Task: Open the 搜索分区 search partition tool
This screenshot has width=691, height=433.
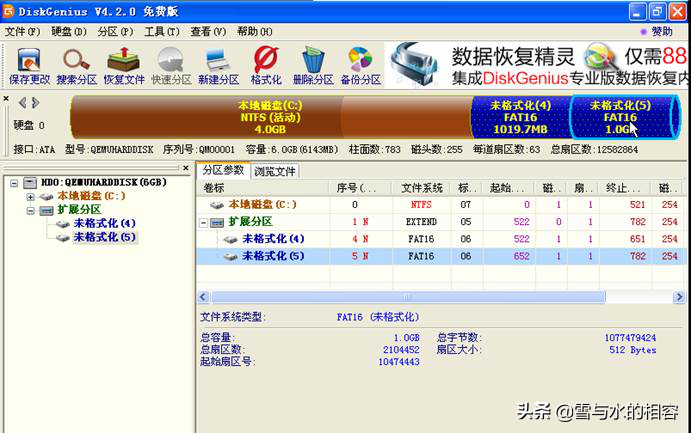Action: tap(77, 66)
